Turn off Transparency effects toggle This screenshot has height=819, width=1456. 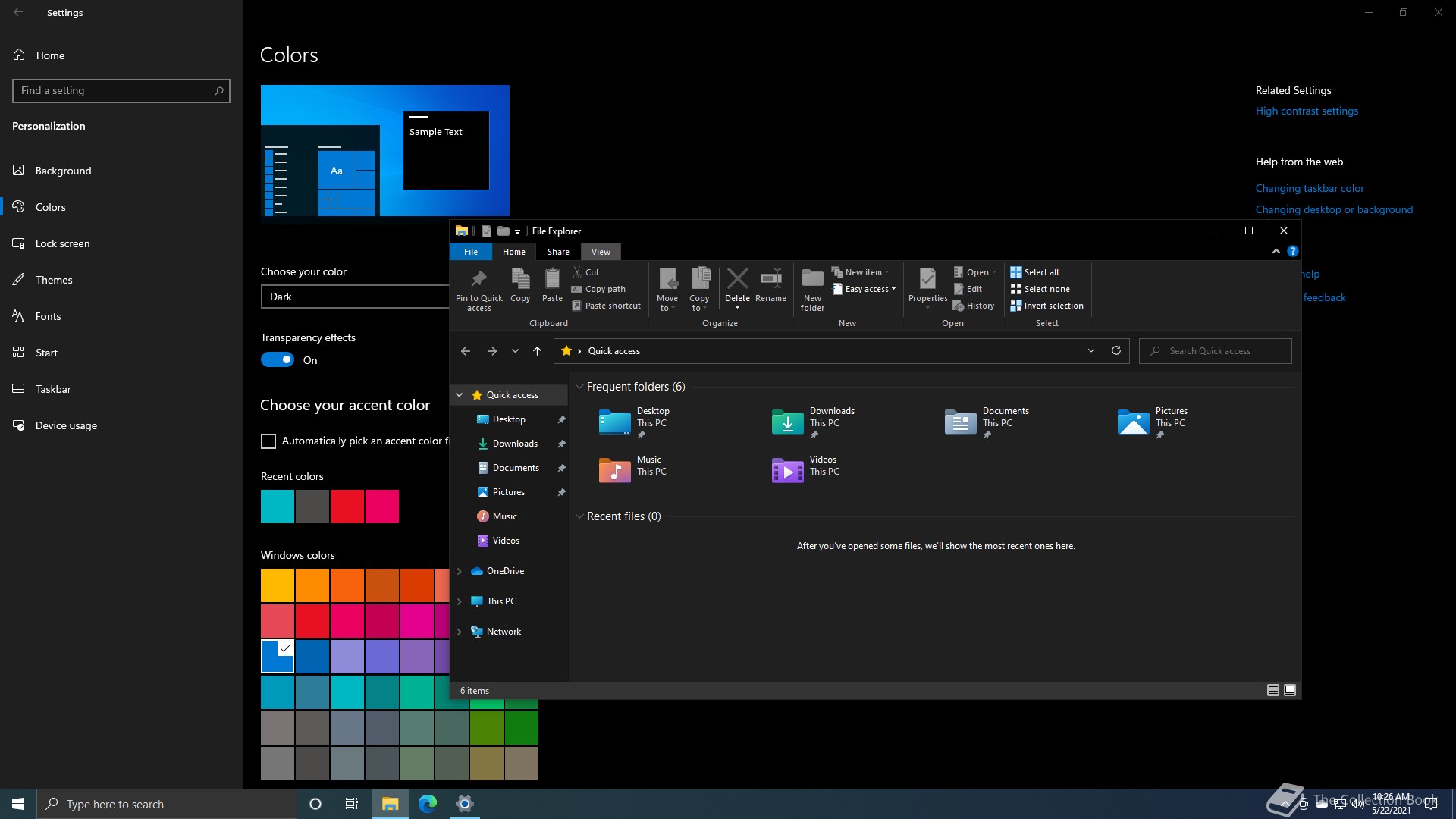coord(278,360)
